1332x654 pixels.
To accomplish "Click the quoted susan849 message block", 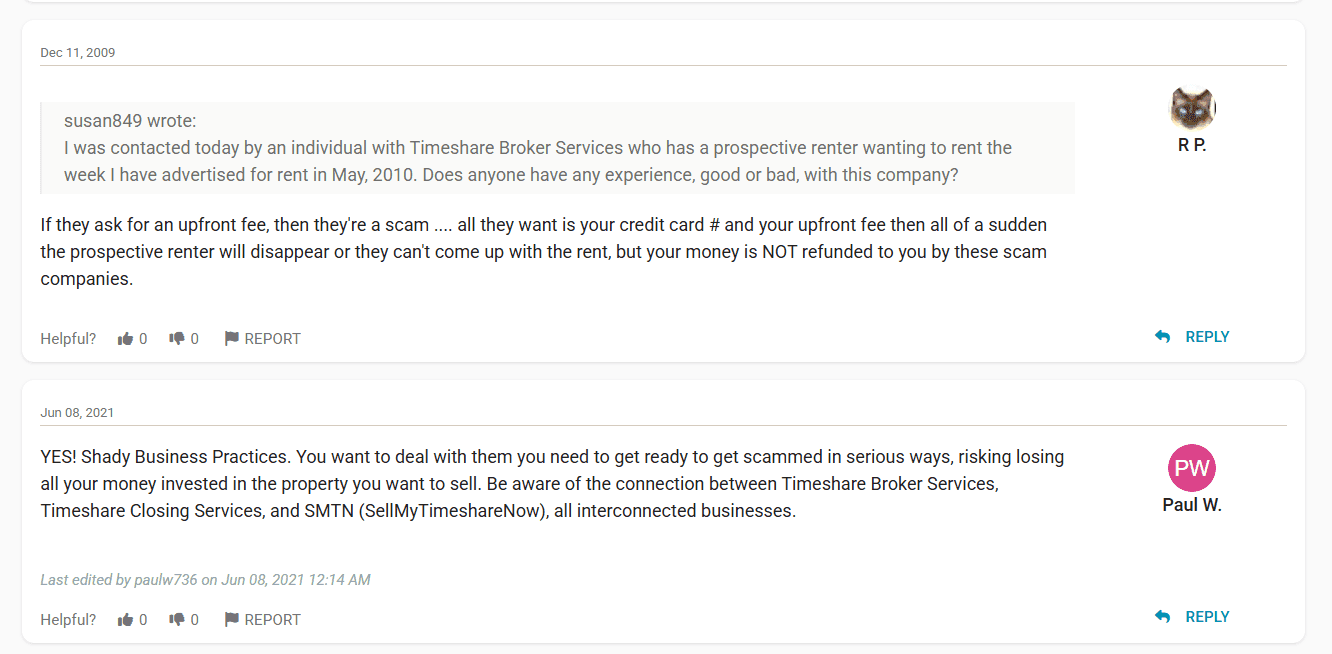I will (557, 148).
